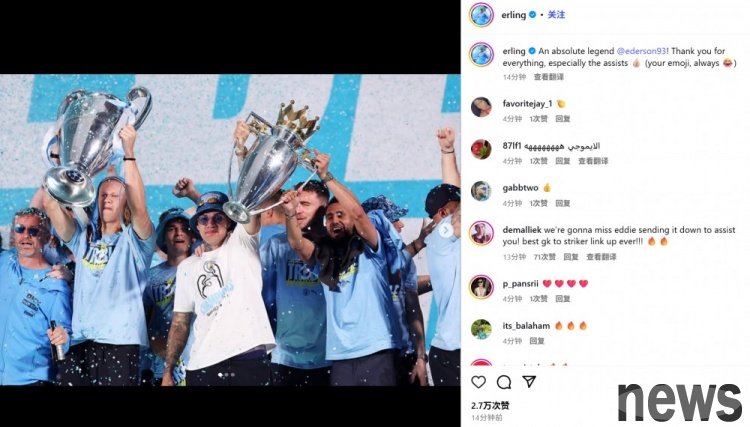Reply to its_balaham's comment
The height and width of the screenshot is (427, 750).
tap(537, 341)
